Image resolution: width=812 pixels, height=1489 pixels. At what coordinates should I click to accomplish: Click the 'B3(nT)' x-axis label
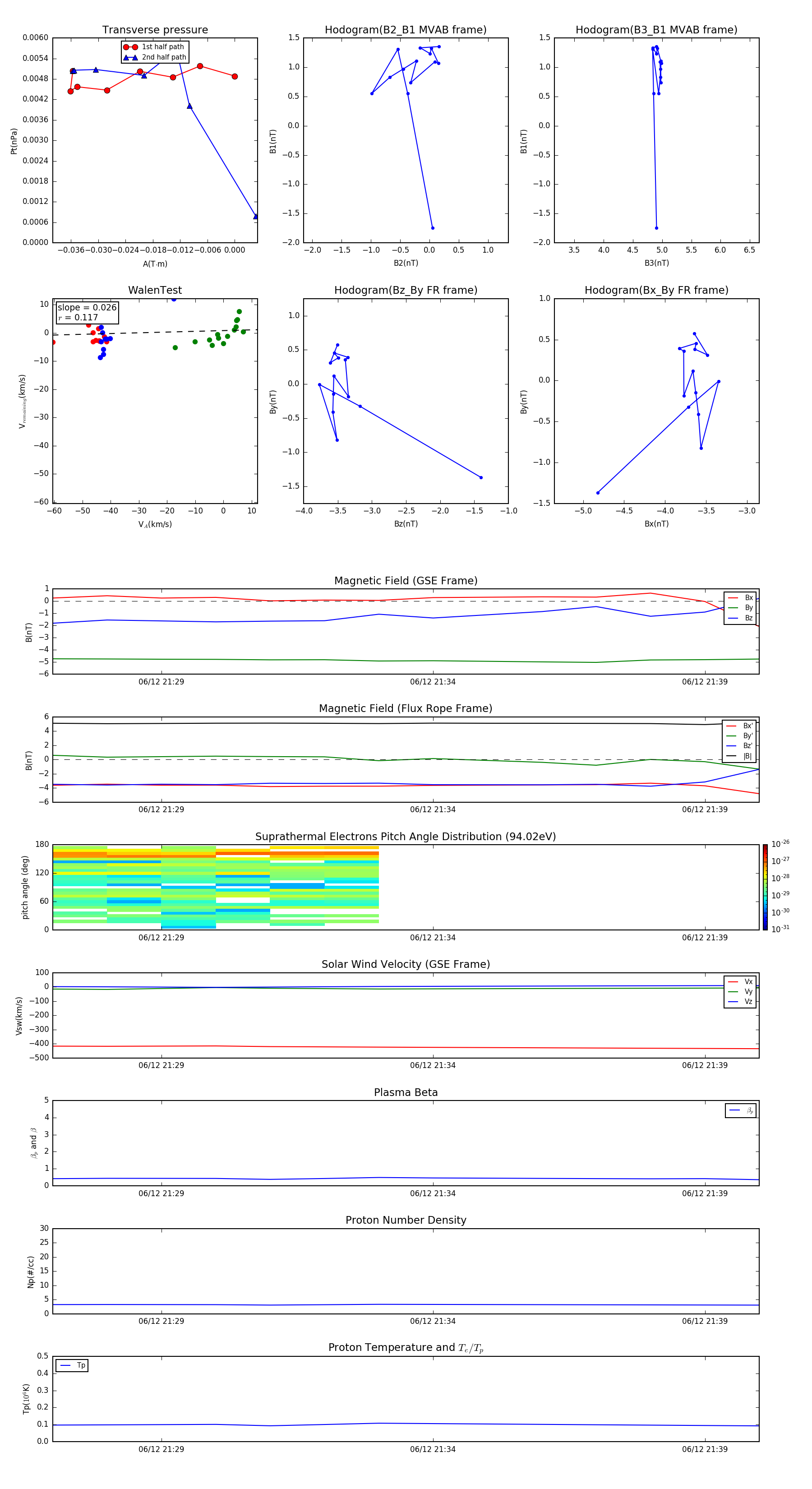coord(656,263)
